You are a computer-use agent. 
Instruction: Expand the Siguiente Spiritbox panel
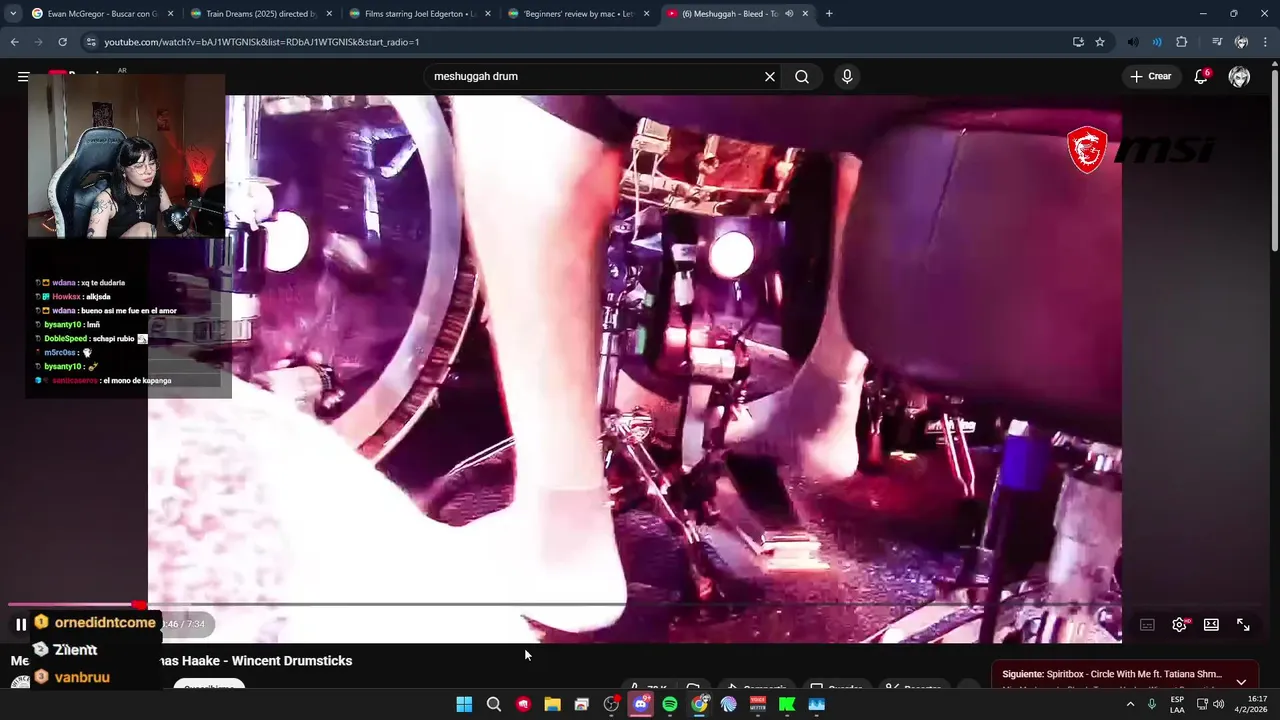point(1241,680)
